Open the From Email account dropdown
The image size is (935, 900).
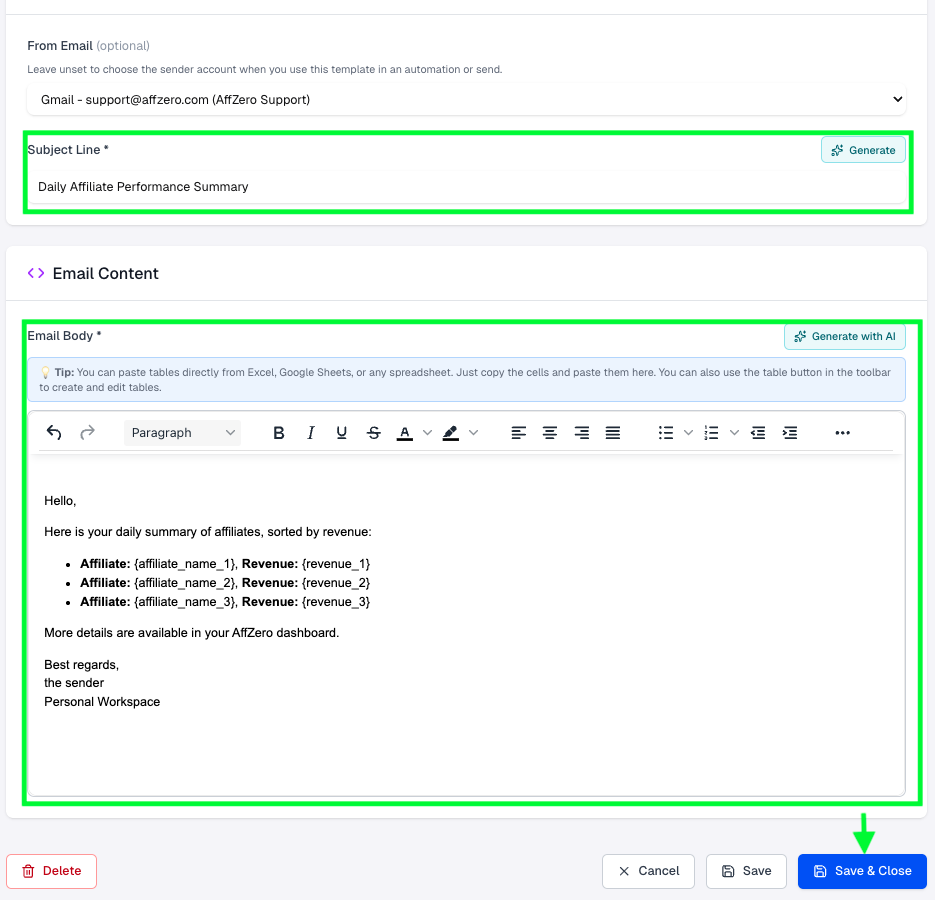[x=466, y=100]
